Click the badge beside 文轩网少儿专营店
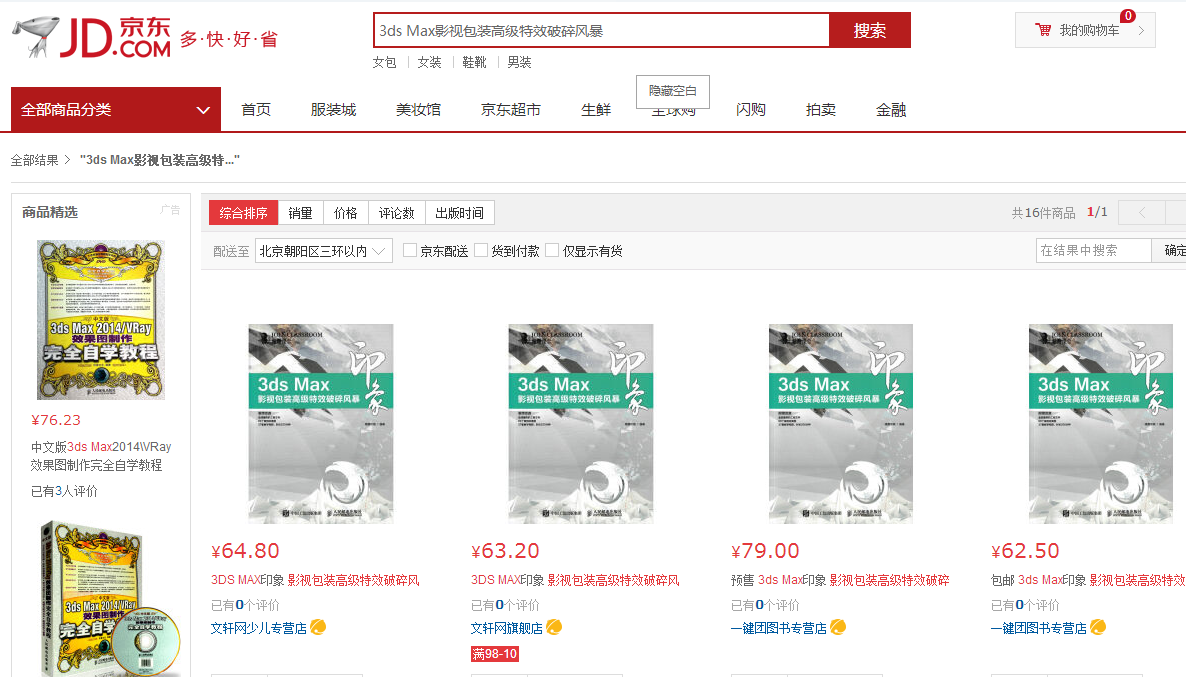This screenshot has width=1186, height=677. (x=318, y=627)
